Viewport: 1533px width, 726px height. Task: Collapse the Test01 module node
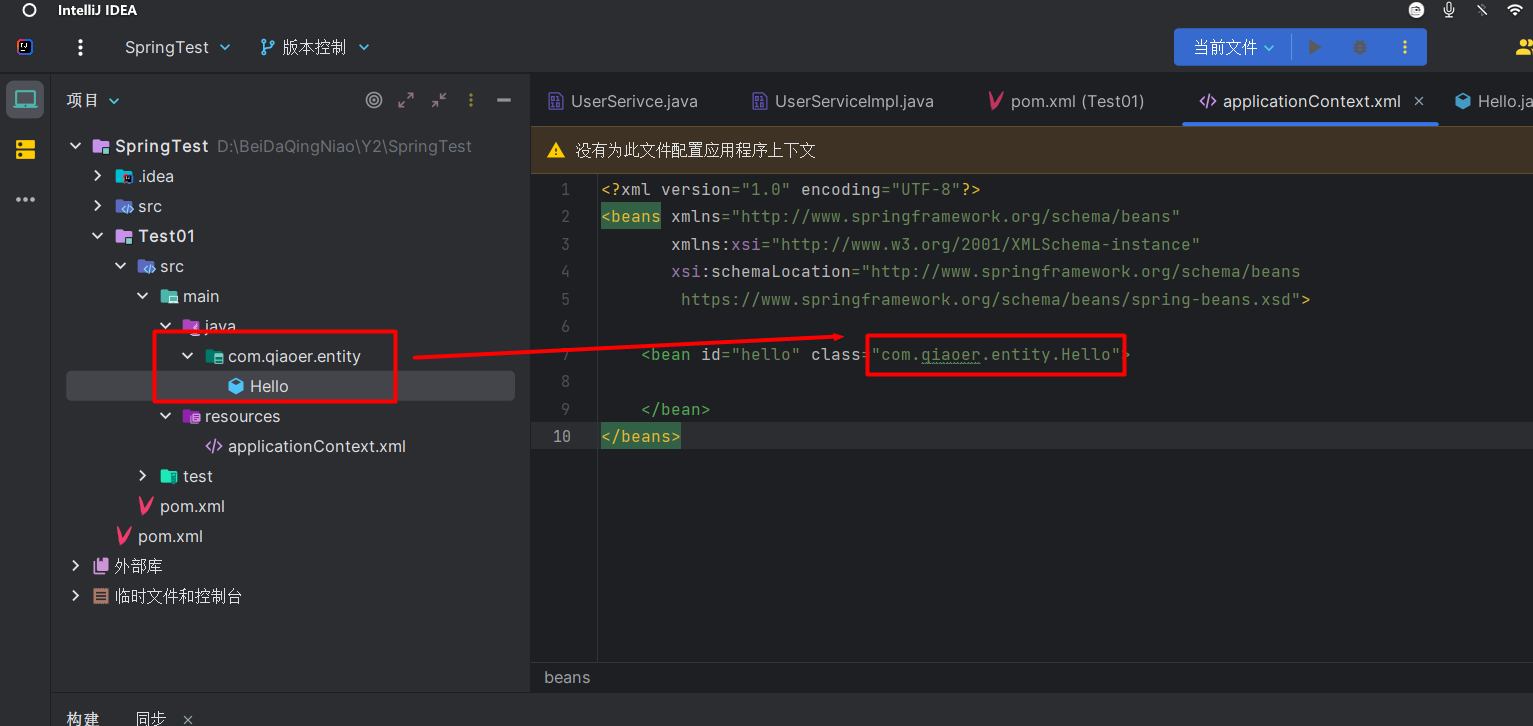pyautogui.click(x=97, y=236)
